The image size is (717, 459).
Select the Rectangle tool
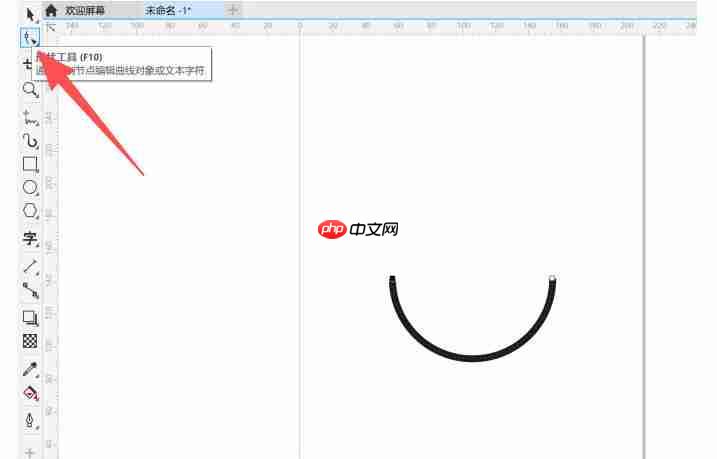(x=30, y=164)
